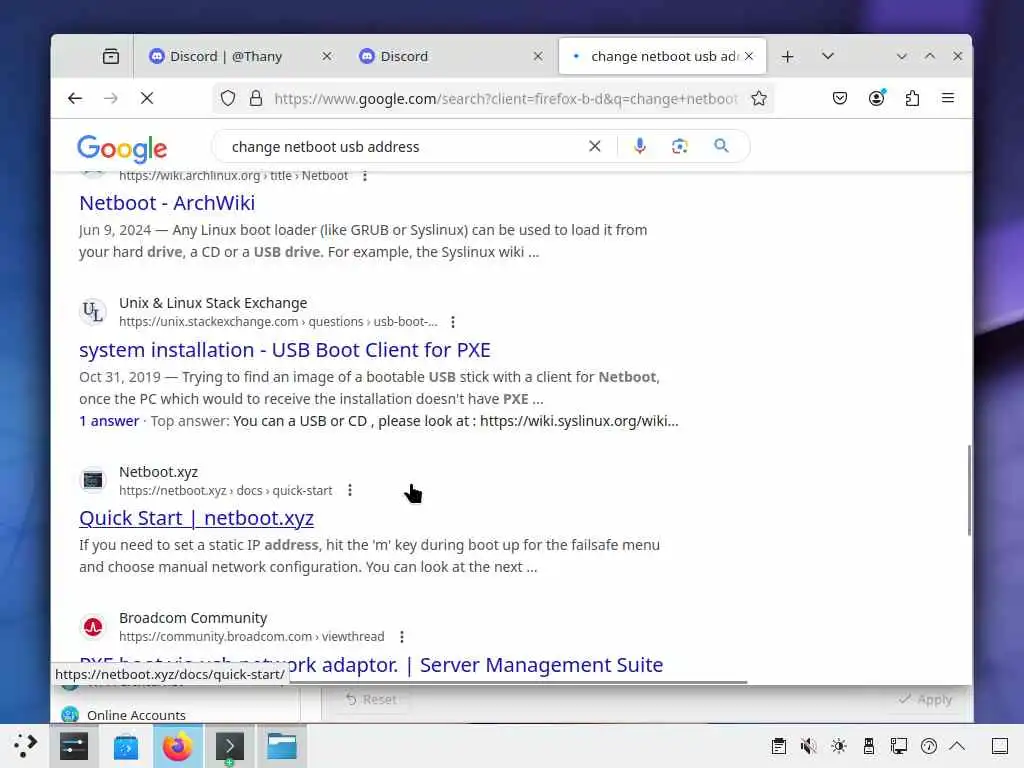1024x768 pixels.
Task: Bookmark this page with the star
Action: click(758, 99)
